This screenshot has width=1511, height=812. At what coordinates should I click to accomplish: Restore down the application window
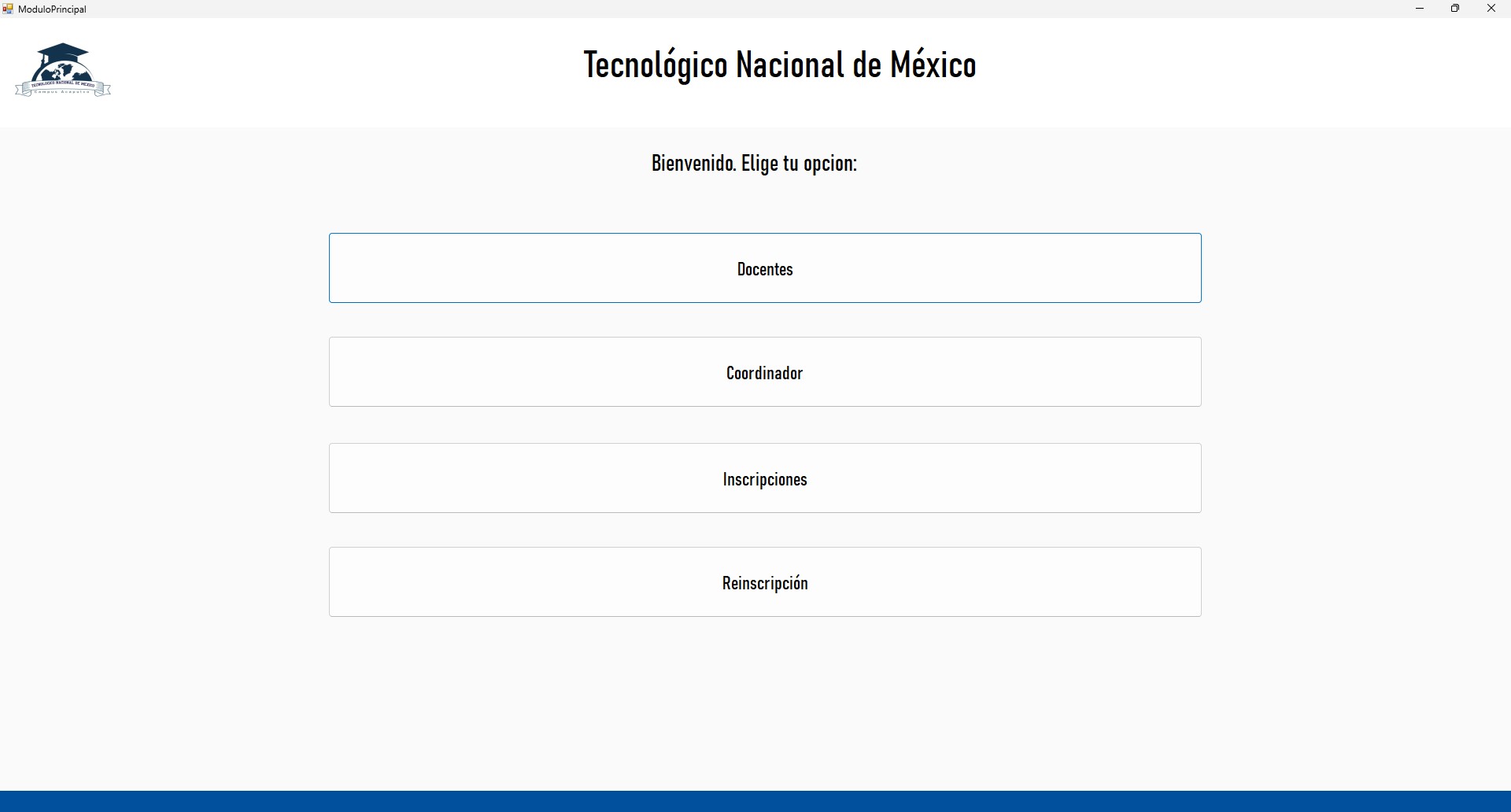point(1454,9)
